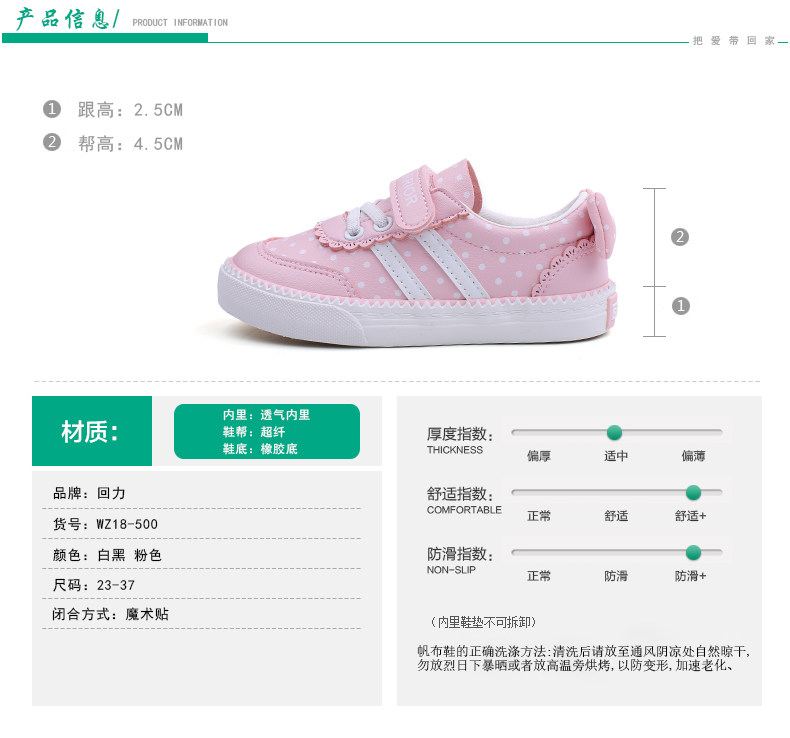790x738 pixels.
Task: Click the 品牌: 回力 row
Action: click(x=202, y=493)
